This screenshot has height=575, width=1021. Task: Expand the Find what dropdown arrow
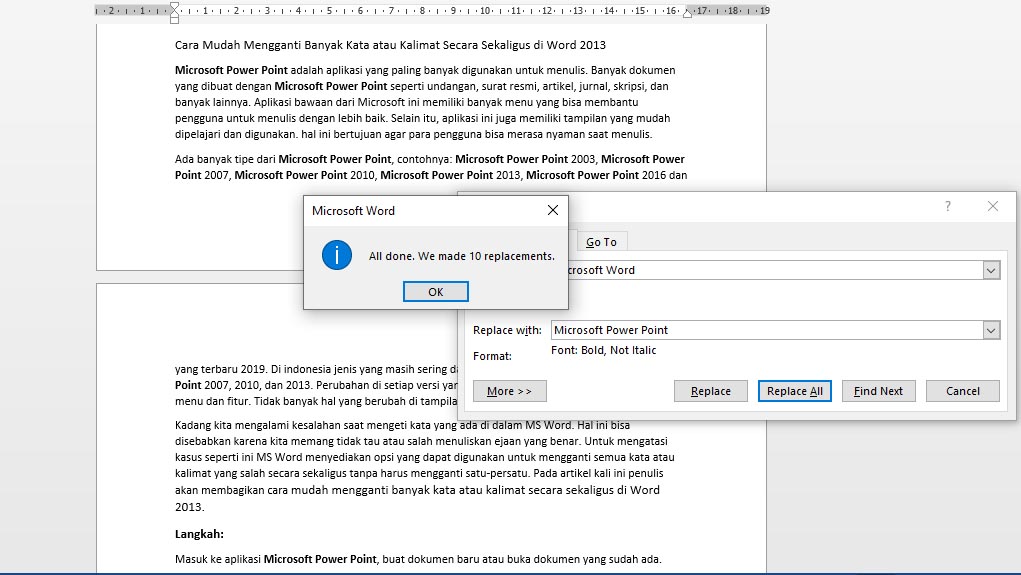point(990,270)
